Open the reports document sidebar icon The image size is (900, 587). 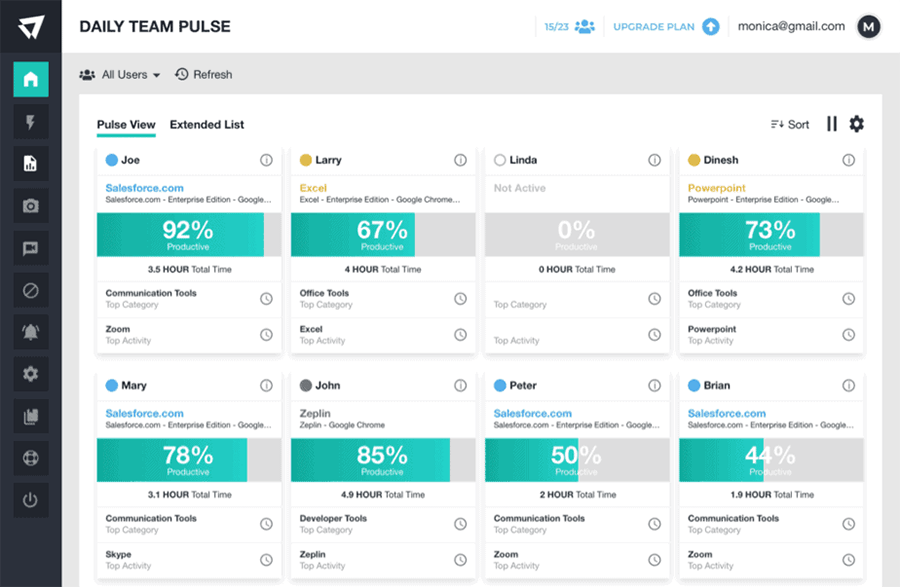30,164
